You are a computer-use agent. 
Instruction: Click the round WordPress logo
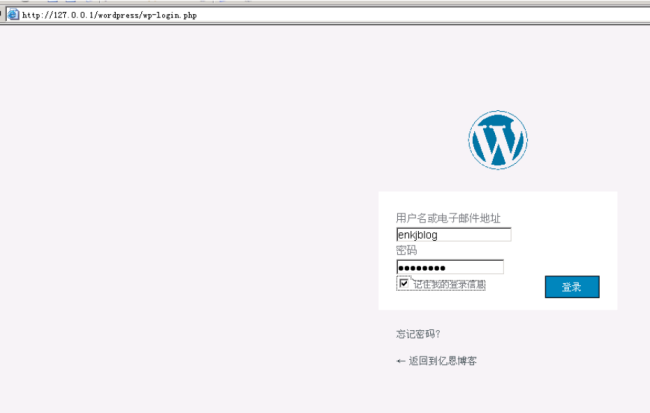pyautogui.click(x=497, y=141)
